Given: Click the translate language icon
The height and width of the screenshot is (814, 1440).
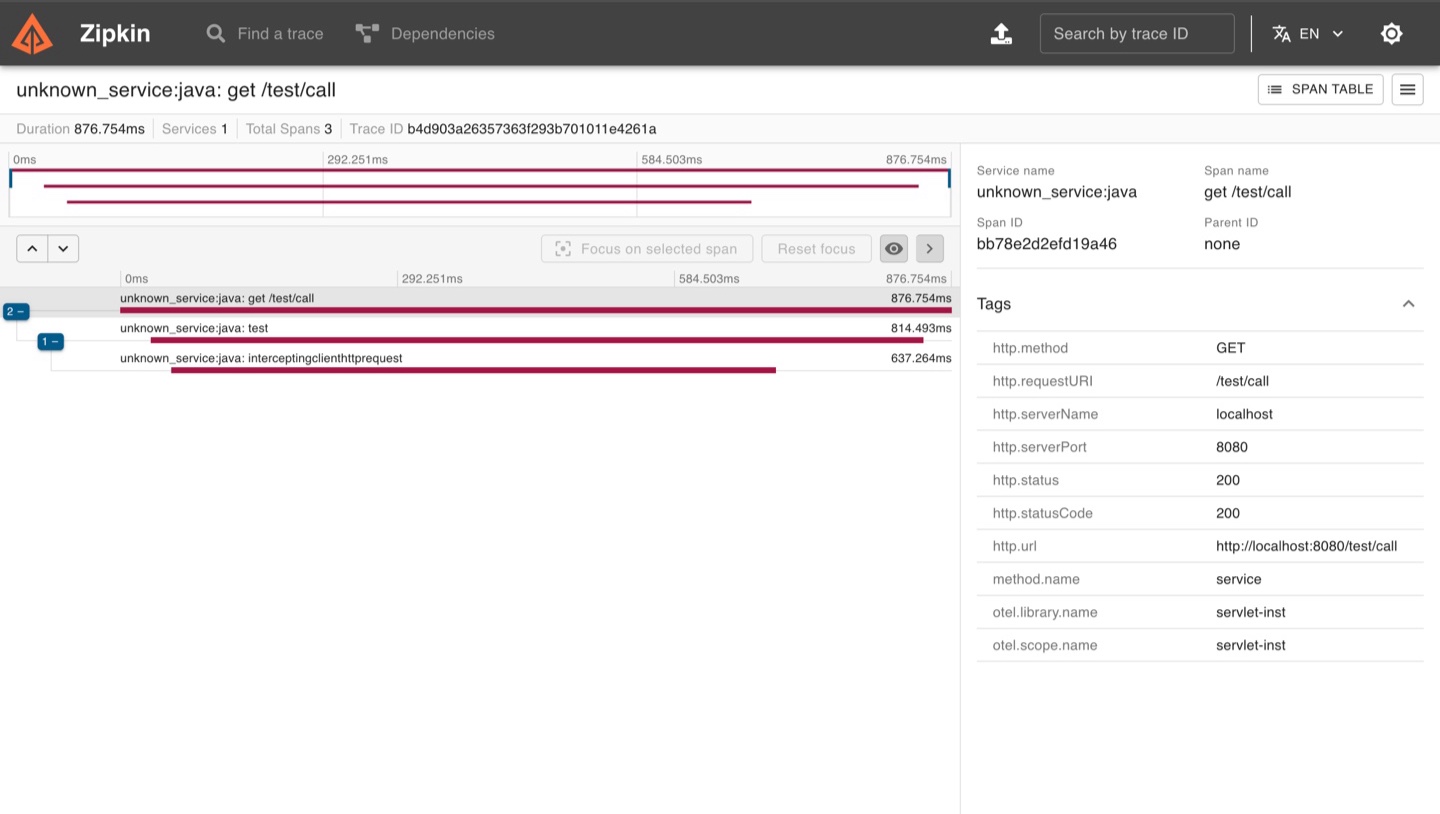Looking at the screenshot, I should 1281,34.
